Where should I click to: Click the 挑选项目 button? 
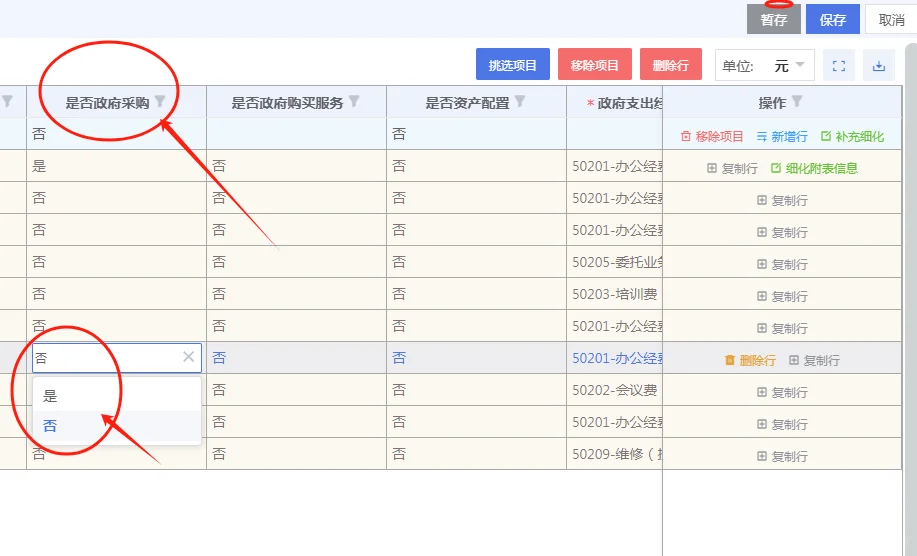point(512,64)
